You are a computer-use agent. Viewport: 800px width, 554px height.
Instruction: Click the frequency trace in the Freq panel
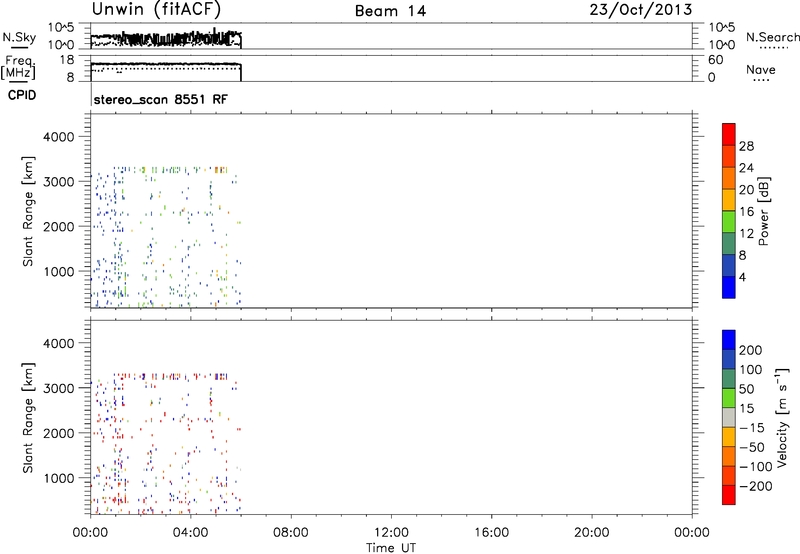[x=166, y=64]
